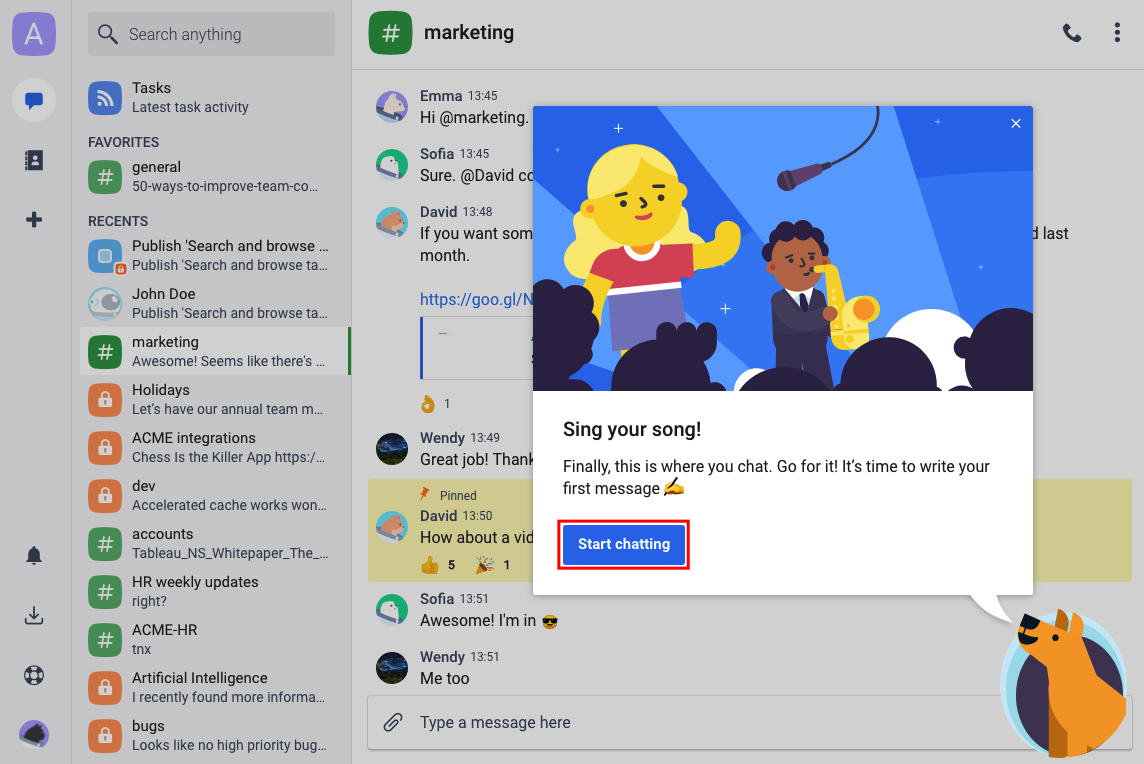Click Emma's avatar in the chat

coord(392,107)
